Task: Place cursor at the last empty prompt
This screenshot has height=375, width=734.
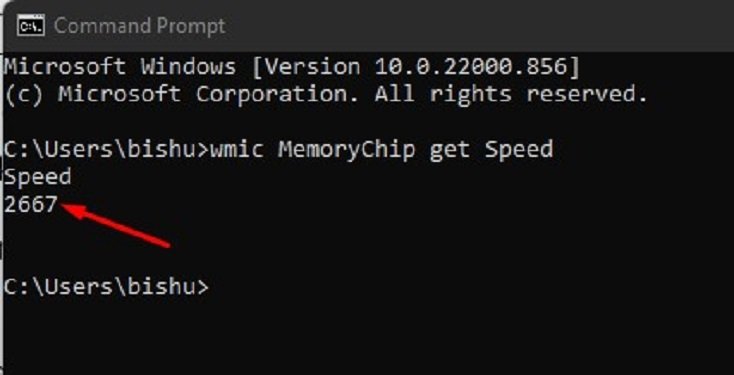Action: pyautogui.click(x=215, y=287)
